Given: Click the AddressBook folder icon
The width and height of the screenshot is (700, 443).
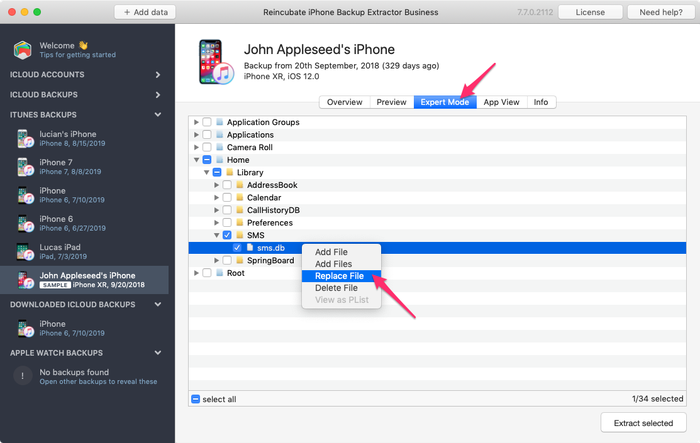Looking at the screenshot, I should (240, 184).
